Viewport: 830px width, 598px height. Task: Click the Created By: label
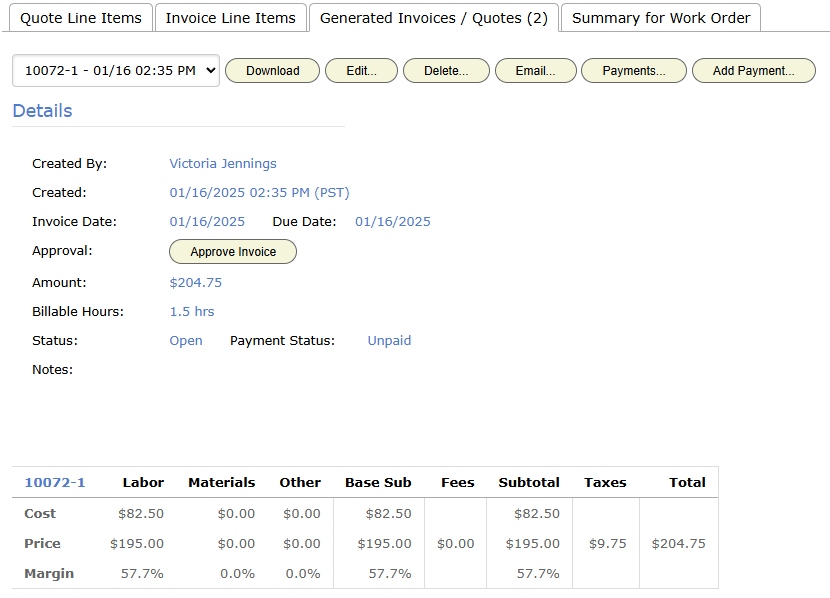click(69, 164)
